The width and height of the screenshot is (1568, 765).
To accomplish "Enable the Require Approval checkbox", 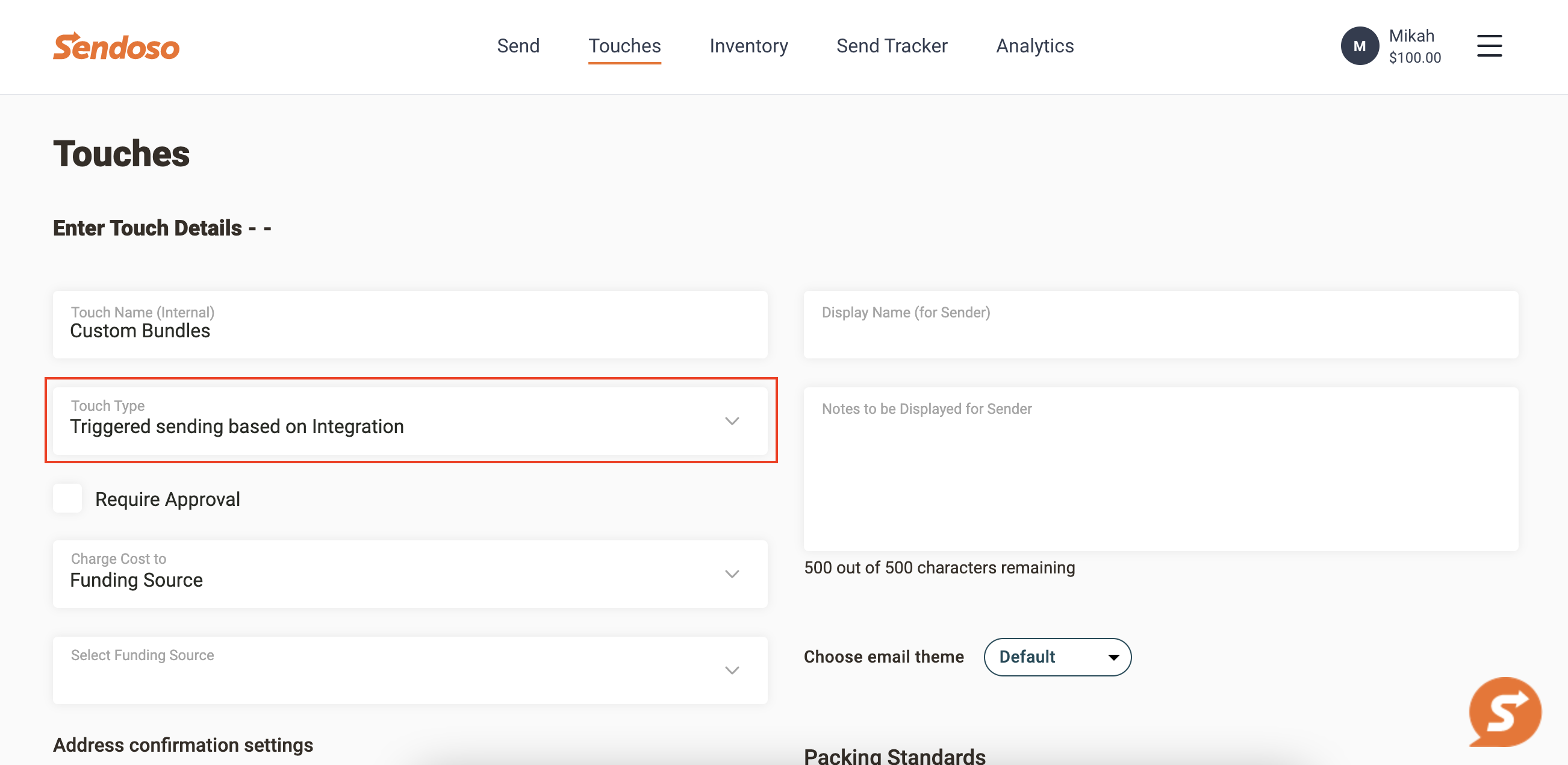I will 67,499.
